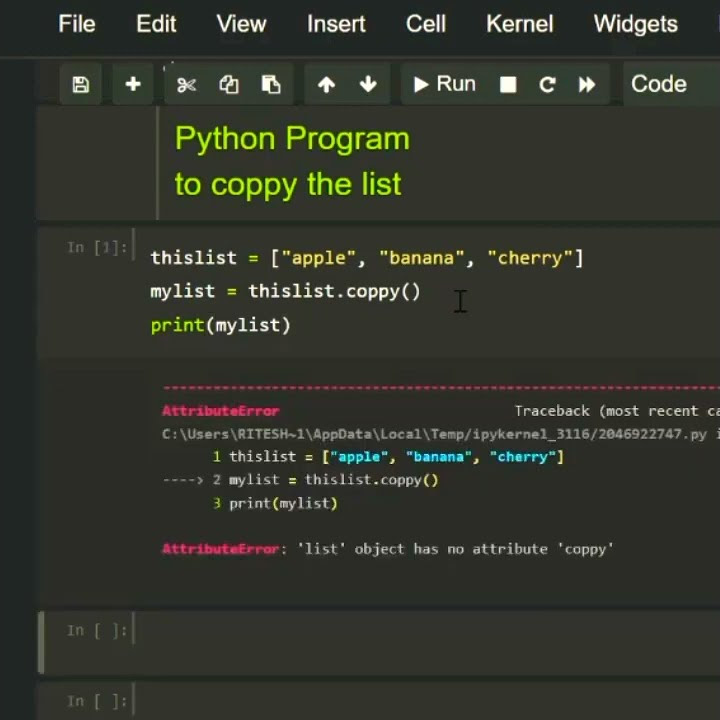Click the 'mylist = thislist.coppy()' code line
720x720 pixels.
tap(285, 292)
